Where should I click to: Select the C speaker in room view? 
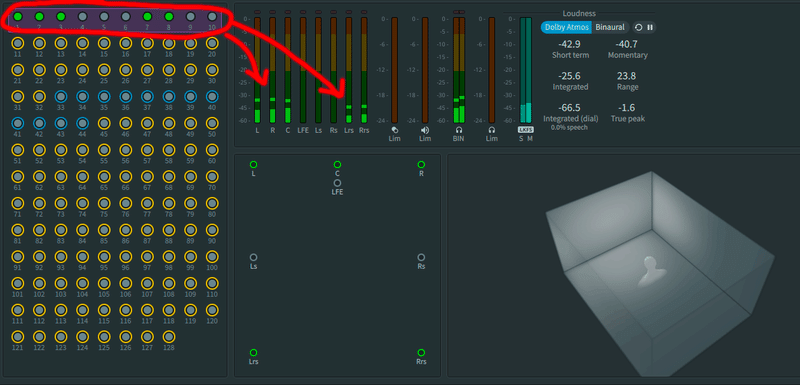337,165
